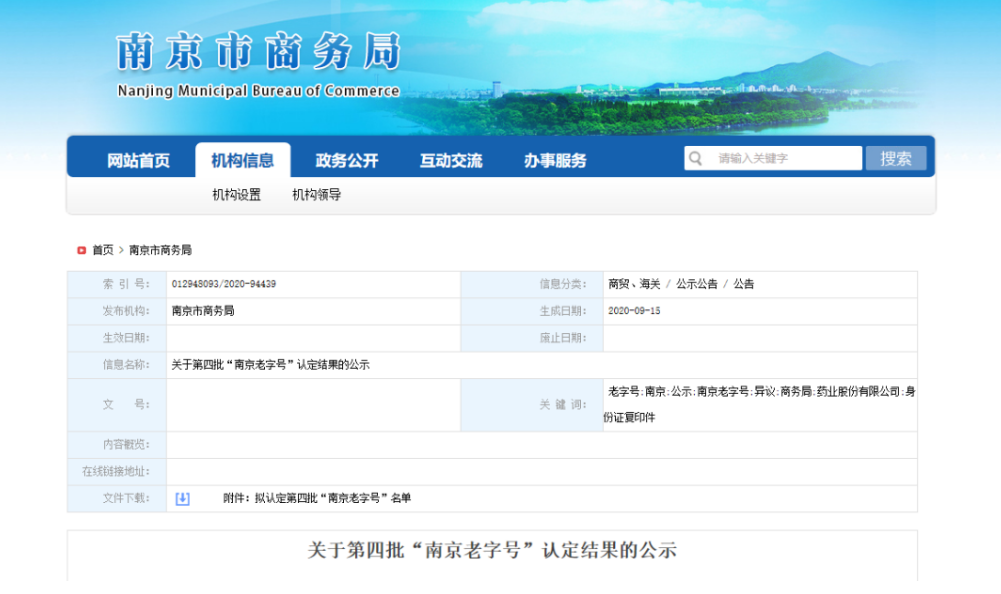
Task: Click 首页 in the breadcrumb
Action: coord(103,250)
